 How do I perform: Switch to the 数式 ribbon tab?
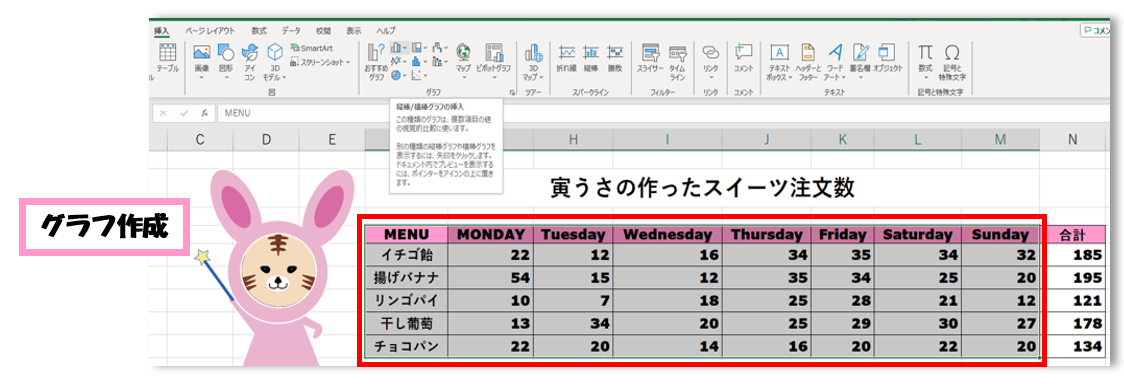point(259,30)
